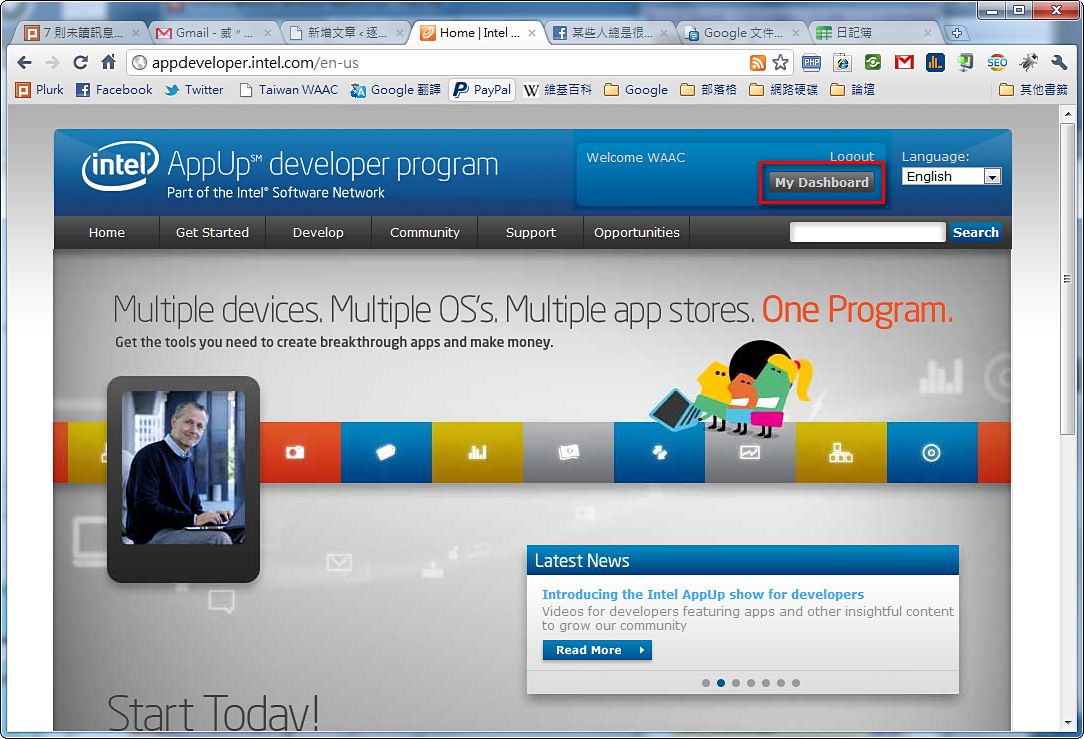Click the yellow bar chart tile
The image size is (1084, 739).
[477, 452]
